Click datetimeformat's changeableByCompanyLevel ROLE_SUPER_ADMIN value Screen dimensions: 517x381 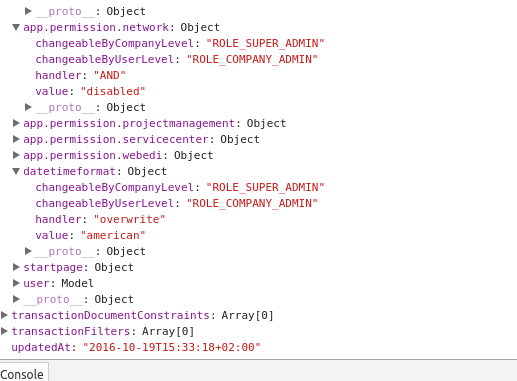265,187
